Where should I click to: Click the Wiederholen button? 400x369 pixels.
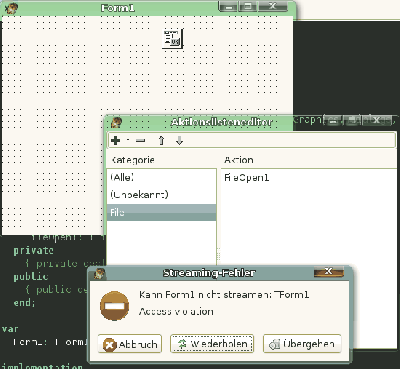[x=212, y=344]
